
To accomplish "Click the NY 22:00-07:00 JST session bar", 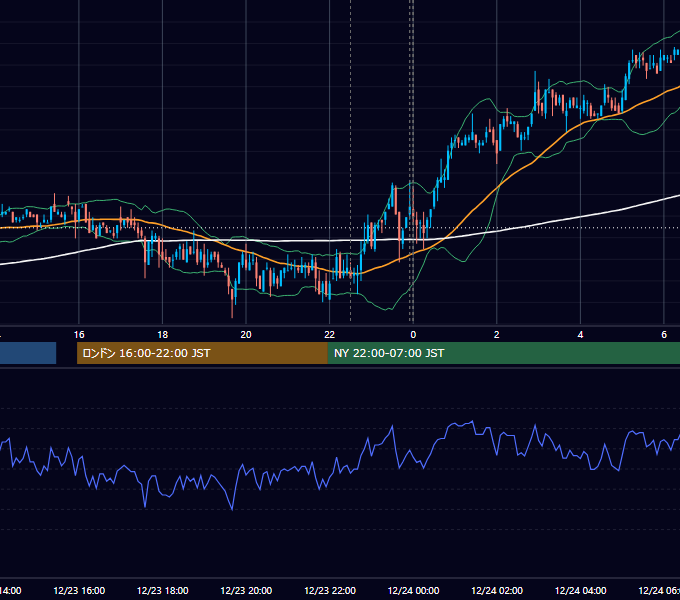I will (x=503, y=353).
